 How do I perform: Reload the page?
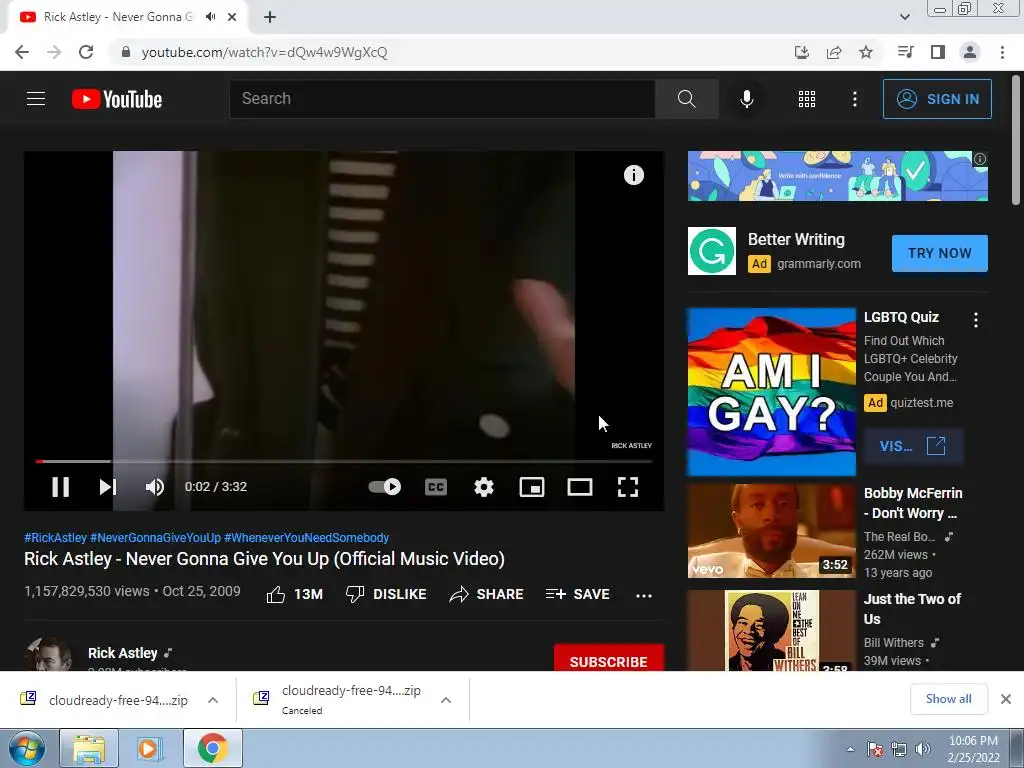click(86, 52)
